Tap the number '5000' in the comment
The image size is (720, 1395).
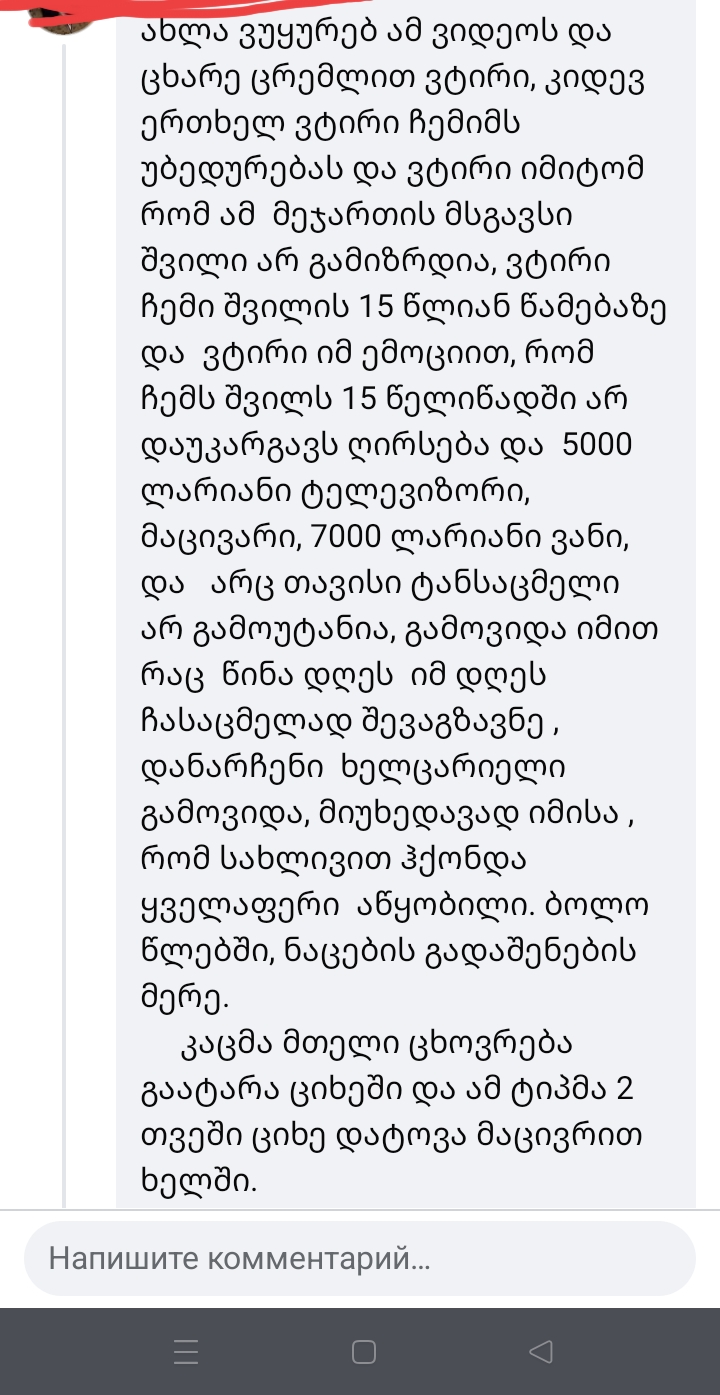[x=598, y=443]
